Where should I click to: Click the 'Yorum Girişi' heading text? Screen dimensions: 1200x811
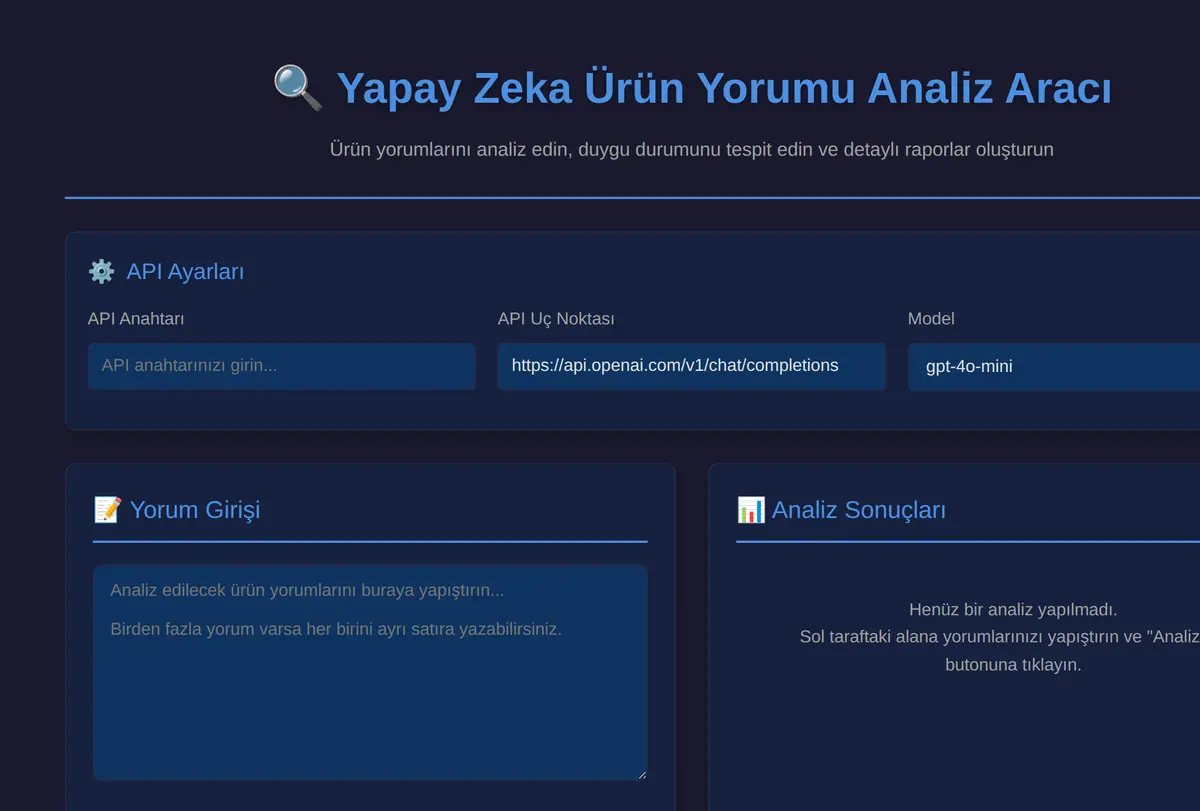195,510
